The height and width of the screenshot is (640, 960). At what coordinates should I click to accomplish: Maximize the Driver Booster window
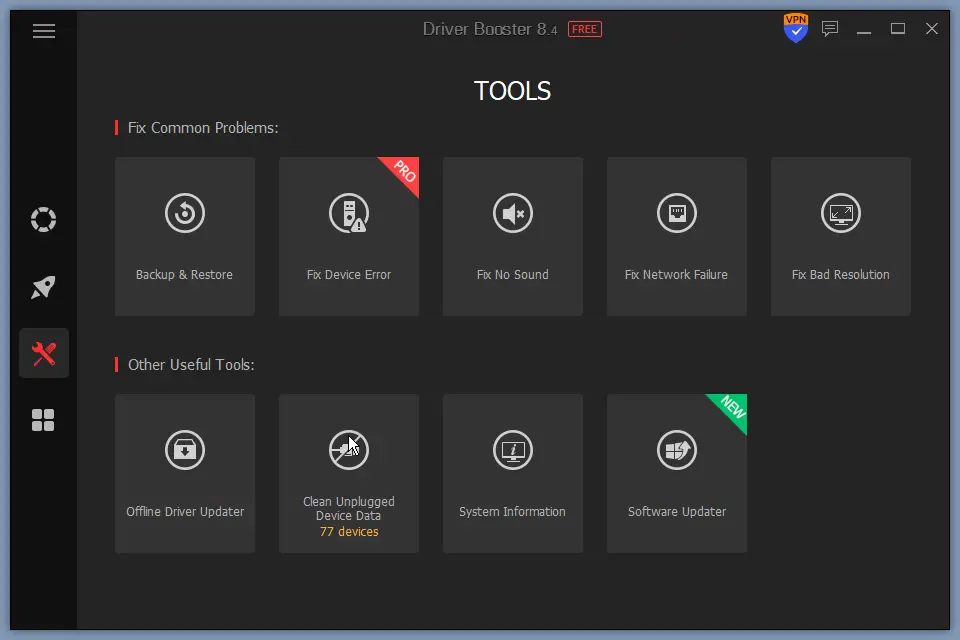pyautogui.click(x=898, y=29)
